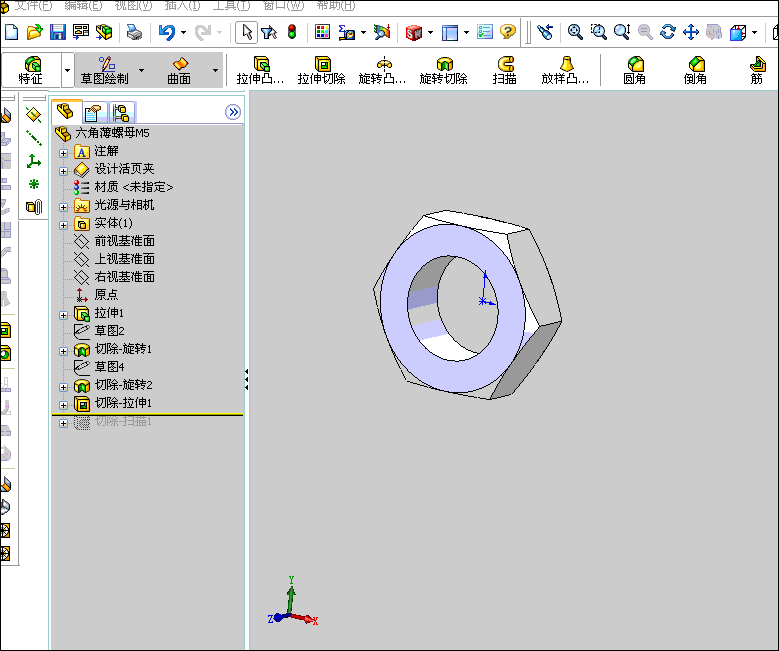Click the Extruded Cut (拉伸切除) tool
Viewport: 779px width, 651px height.
pos(321,71)
